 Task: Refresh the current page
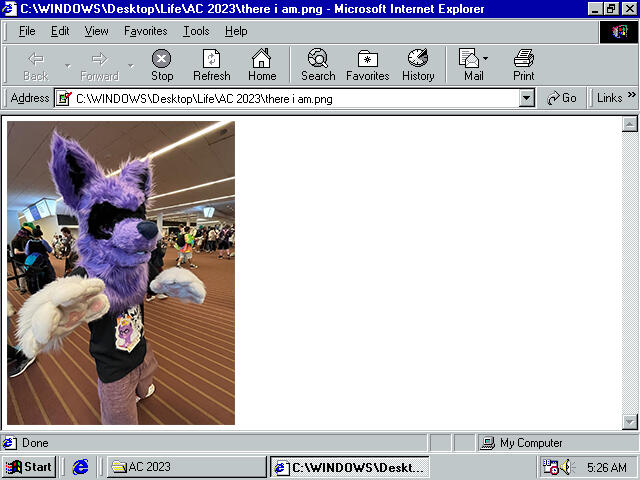[x=211, y=65]
